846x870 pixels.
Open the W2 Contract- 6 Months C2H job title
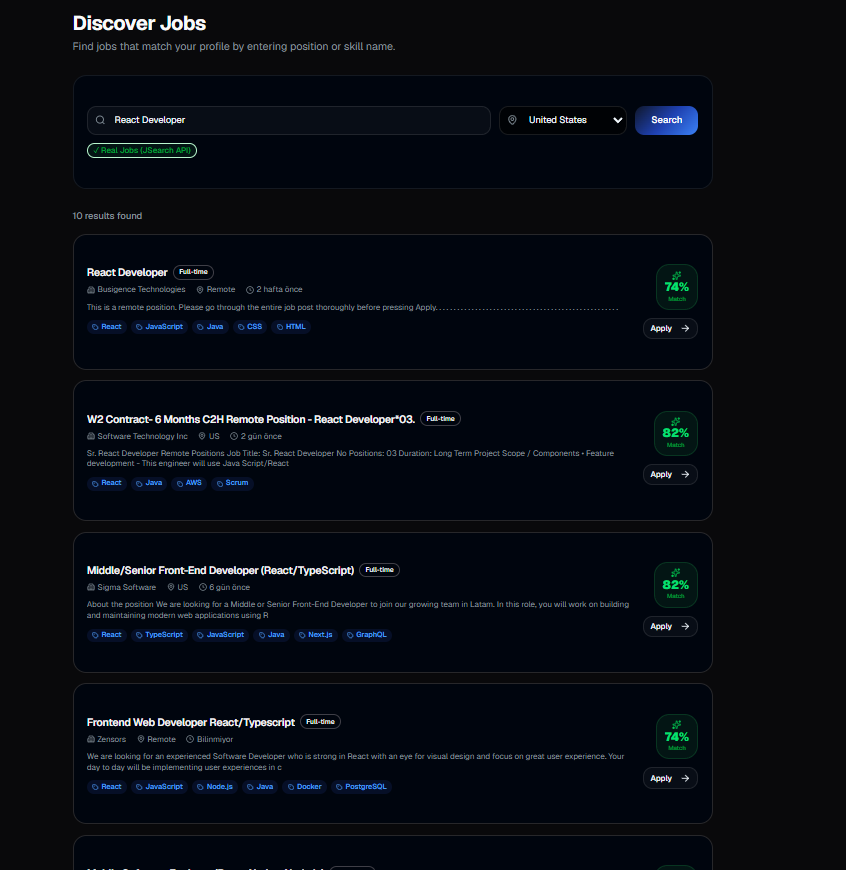(251, 419)
